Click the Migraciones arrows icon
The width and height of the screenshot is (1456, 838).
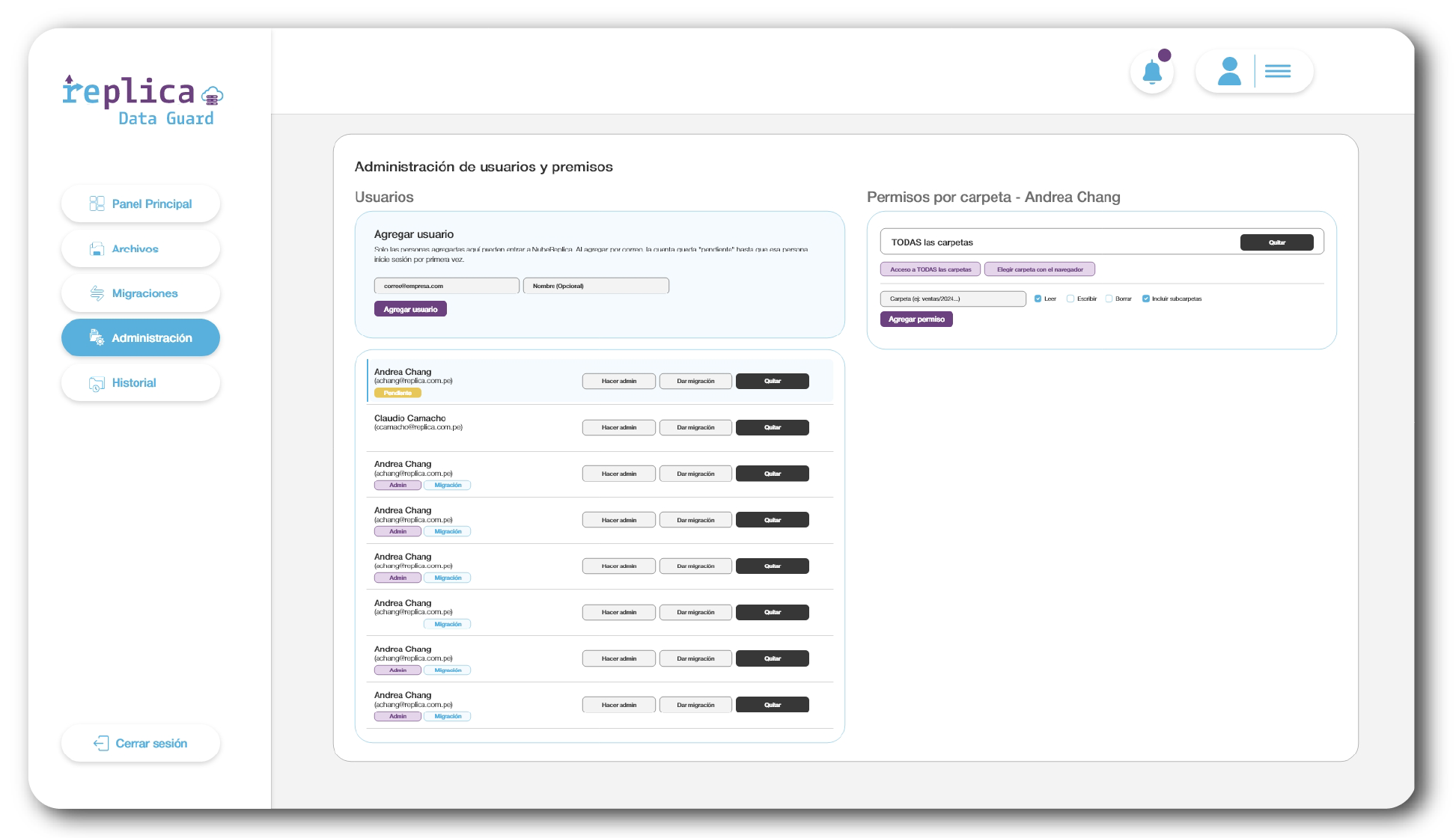(x=97, y=293)
